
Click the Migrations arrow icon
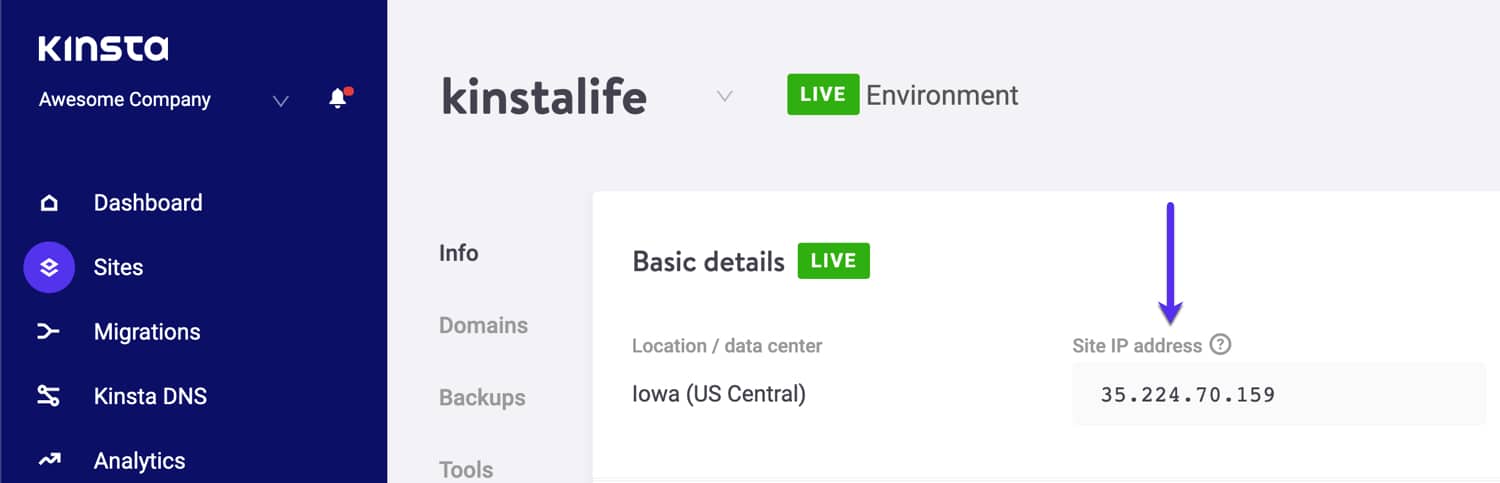click(48, 332)
